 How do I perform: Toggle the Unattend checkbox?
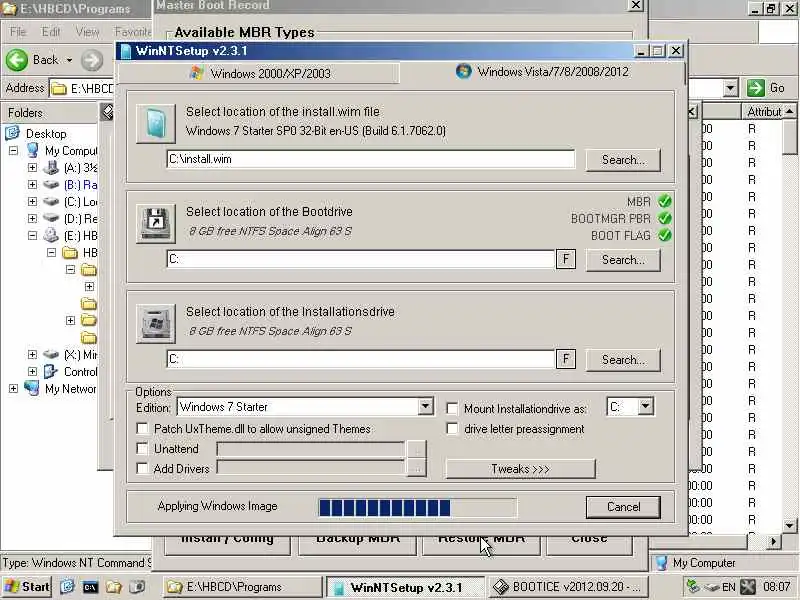[x=142, y=448]
